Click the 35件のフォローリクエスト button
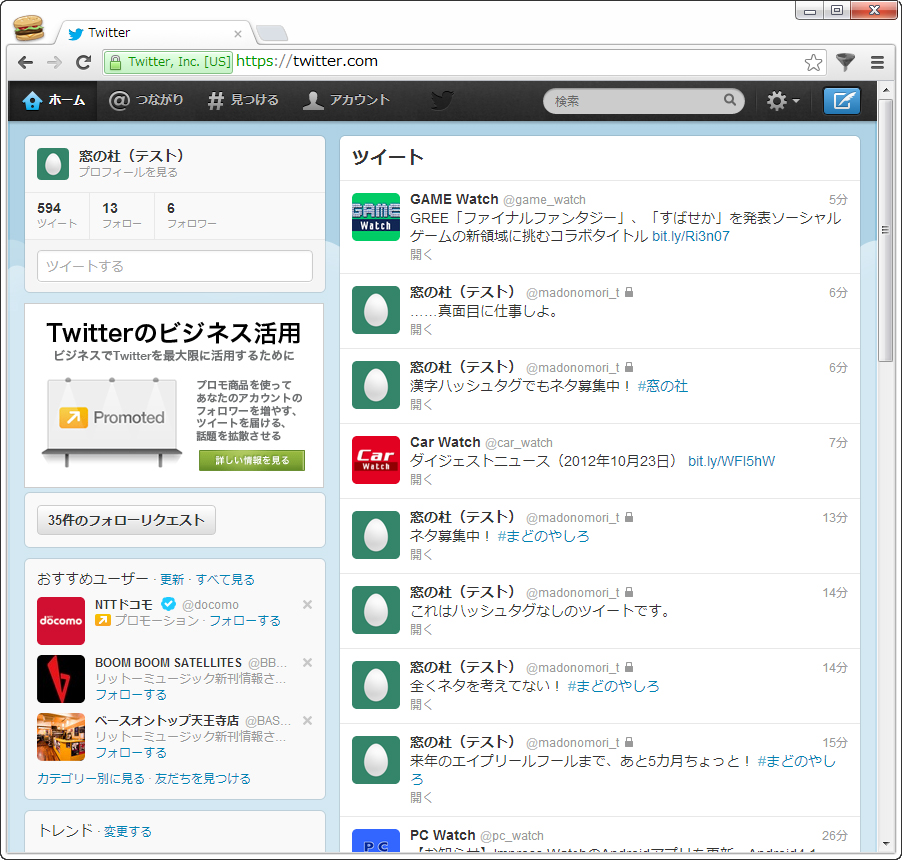902x860 pixels. click(126, 520)
